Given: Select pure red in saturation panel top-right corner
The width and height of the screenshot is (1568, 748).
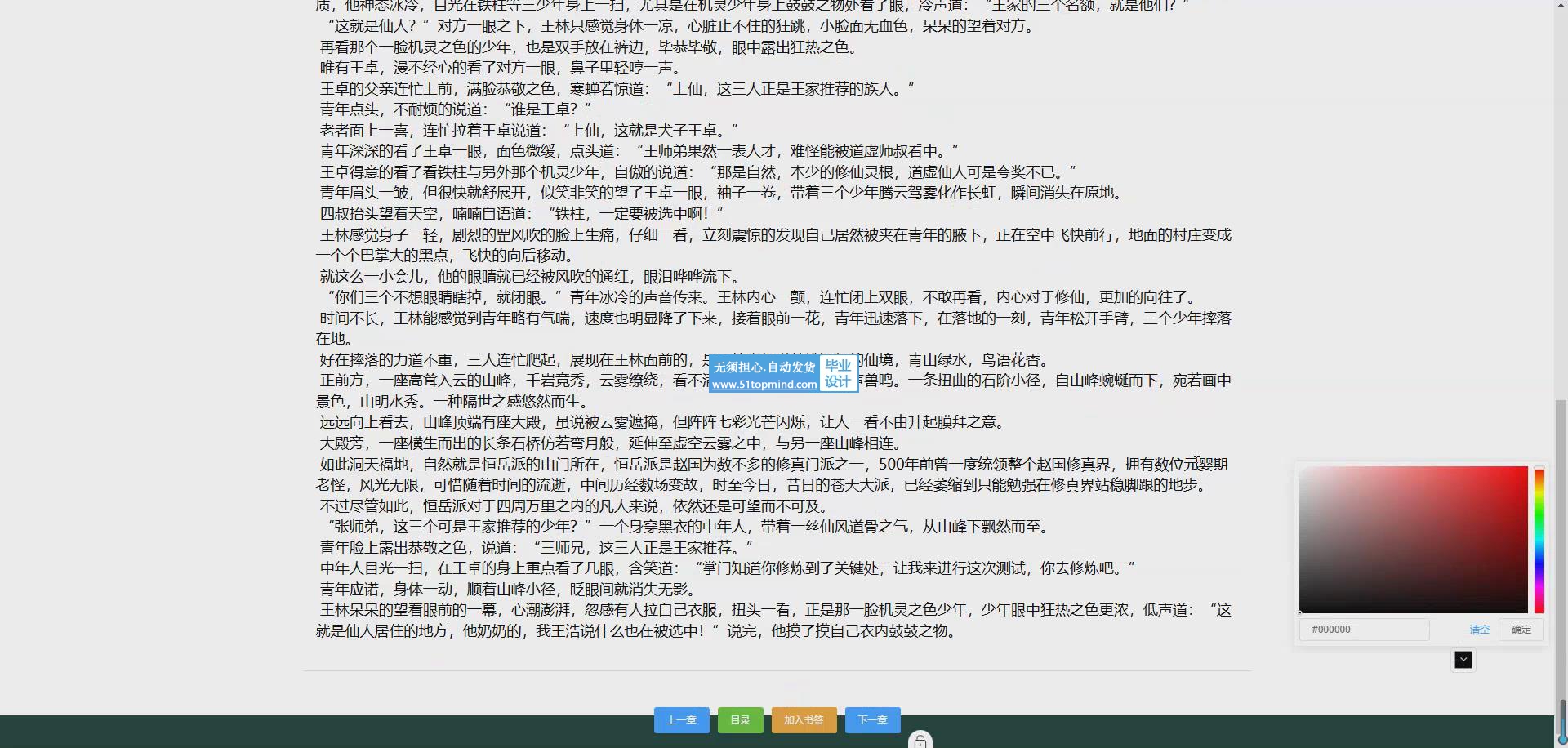Looking at the screenshot, I should pyautogui.click(x=1526, y=468).
